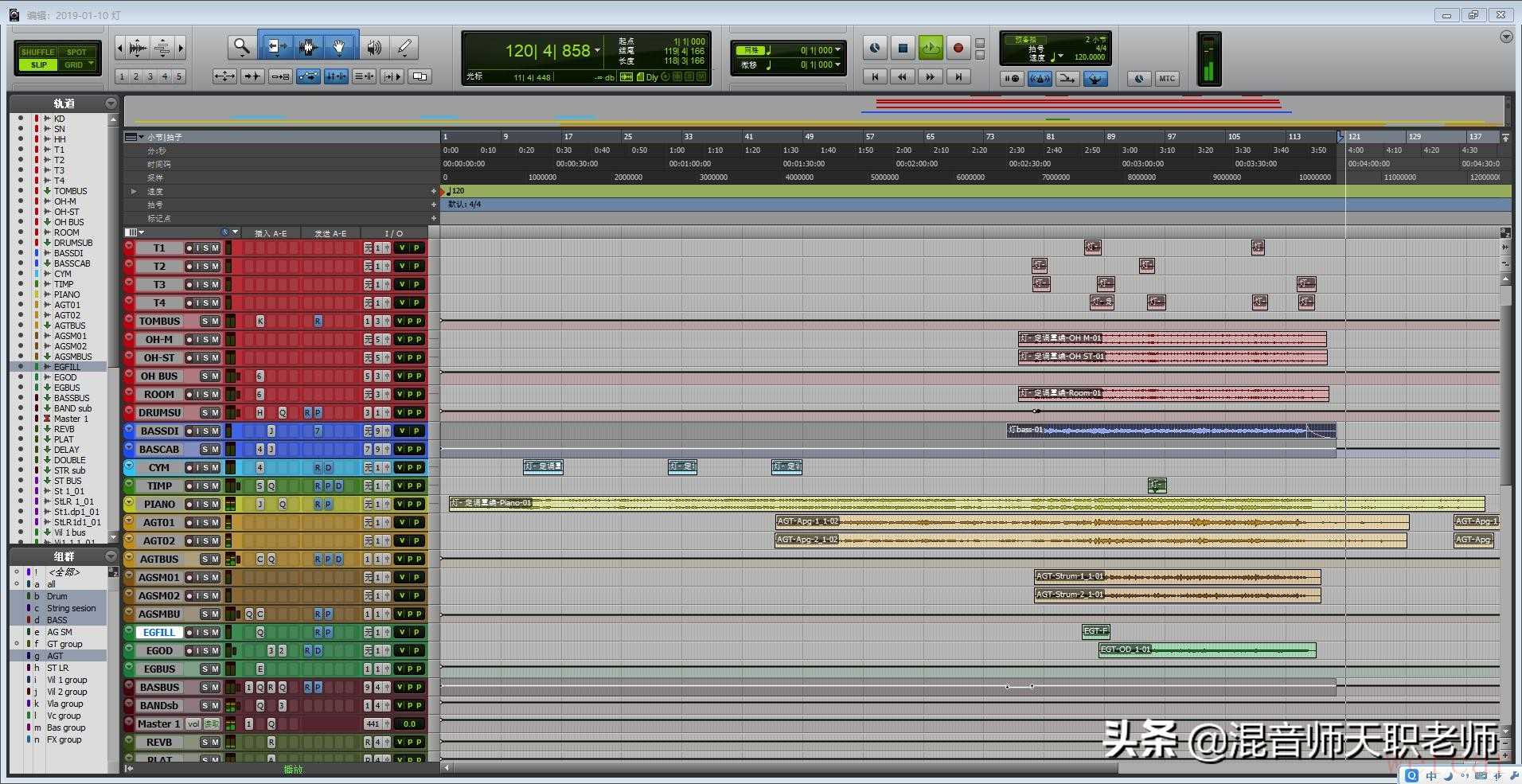The image size is (1522, 784).
Task: Choose the Pencil tool
Action: pyautogui.click(x=404, y=48)
